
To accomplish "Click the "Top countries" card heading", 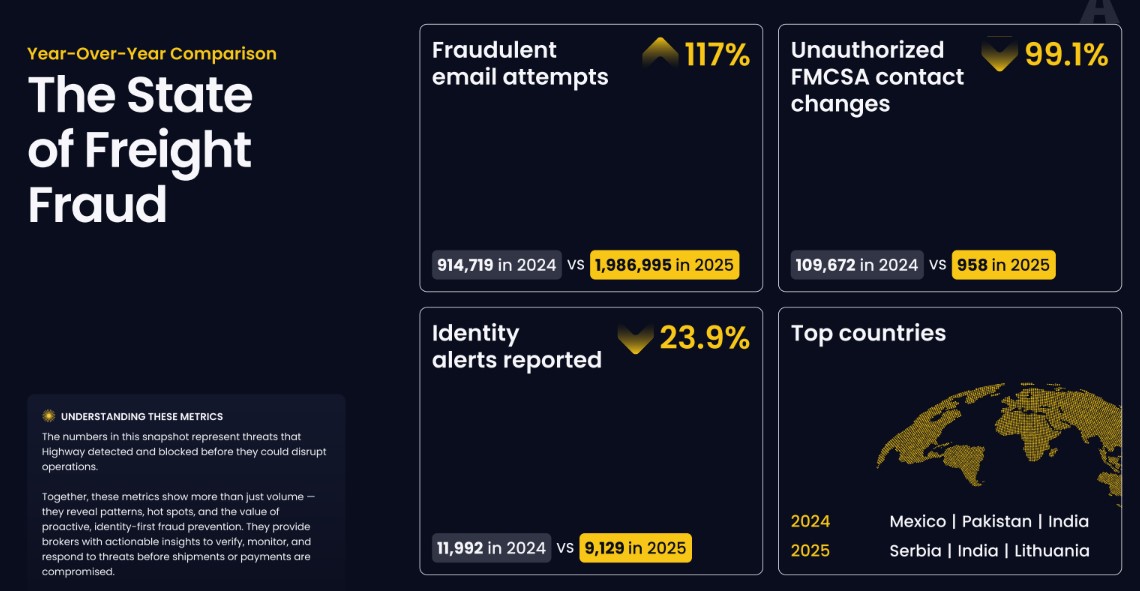I will pyautogui.click(x=868, y=333).
